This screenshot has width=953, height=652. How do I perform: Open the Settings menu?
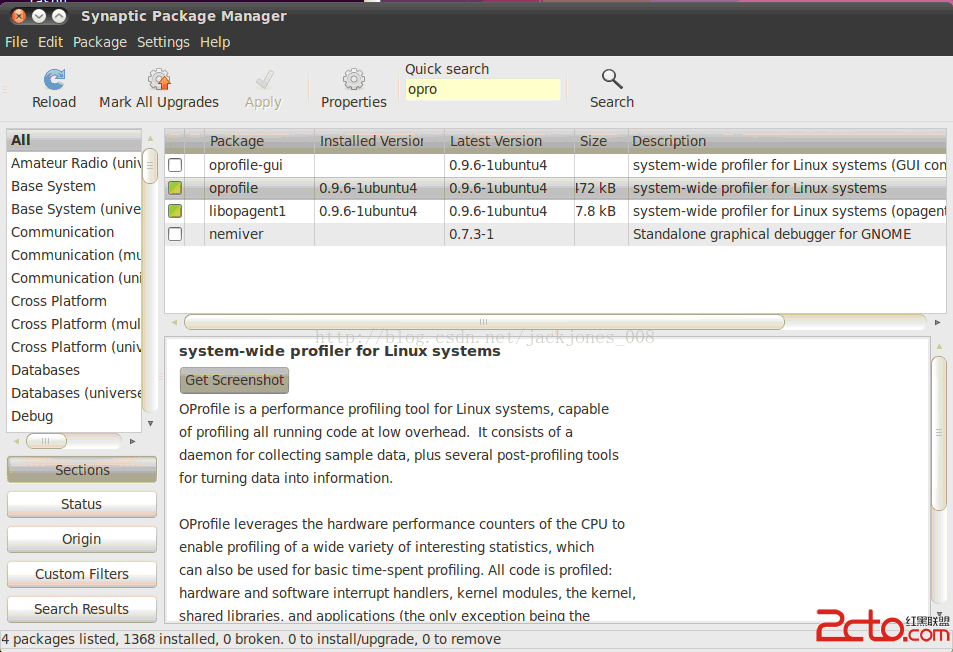tap(163, 42)
